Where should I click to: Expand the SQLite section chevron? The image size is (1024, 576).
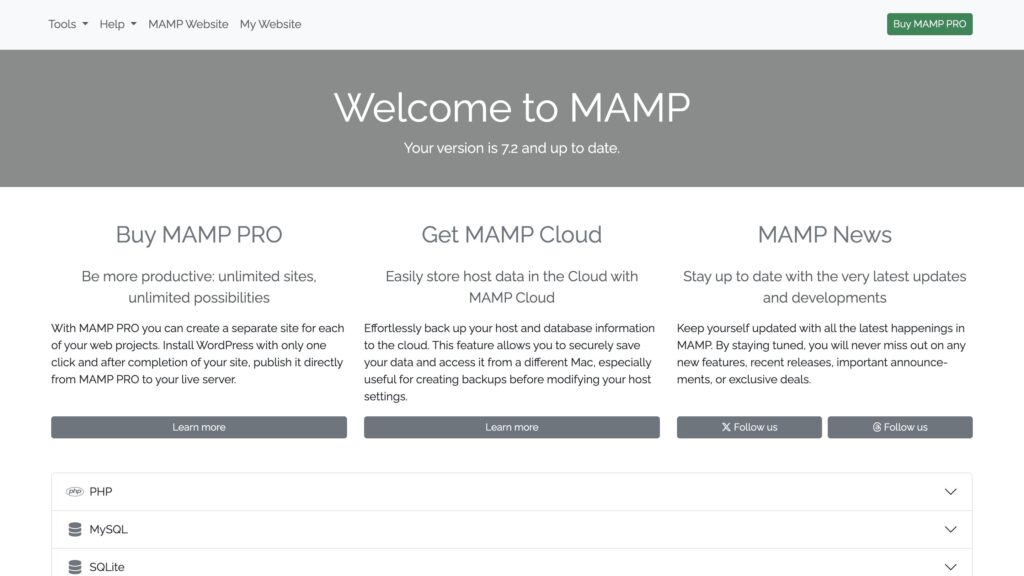click(950, 567)
